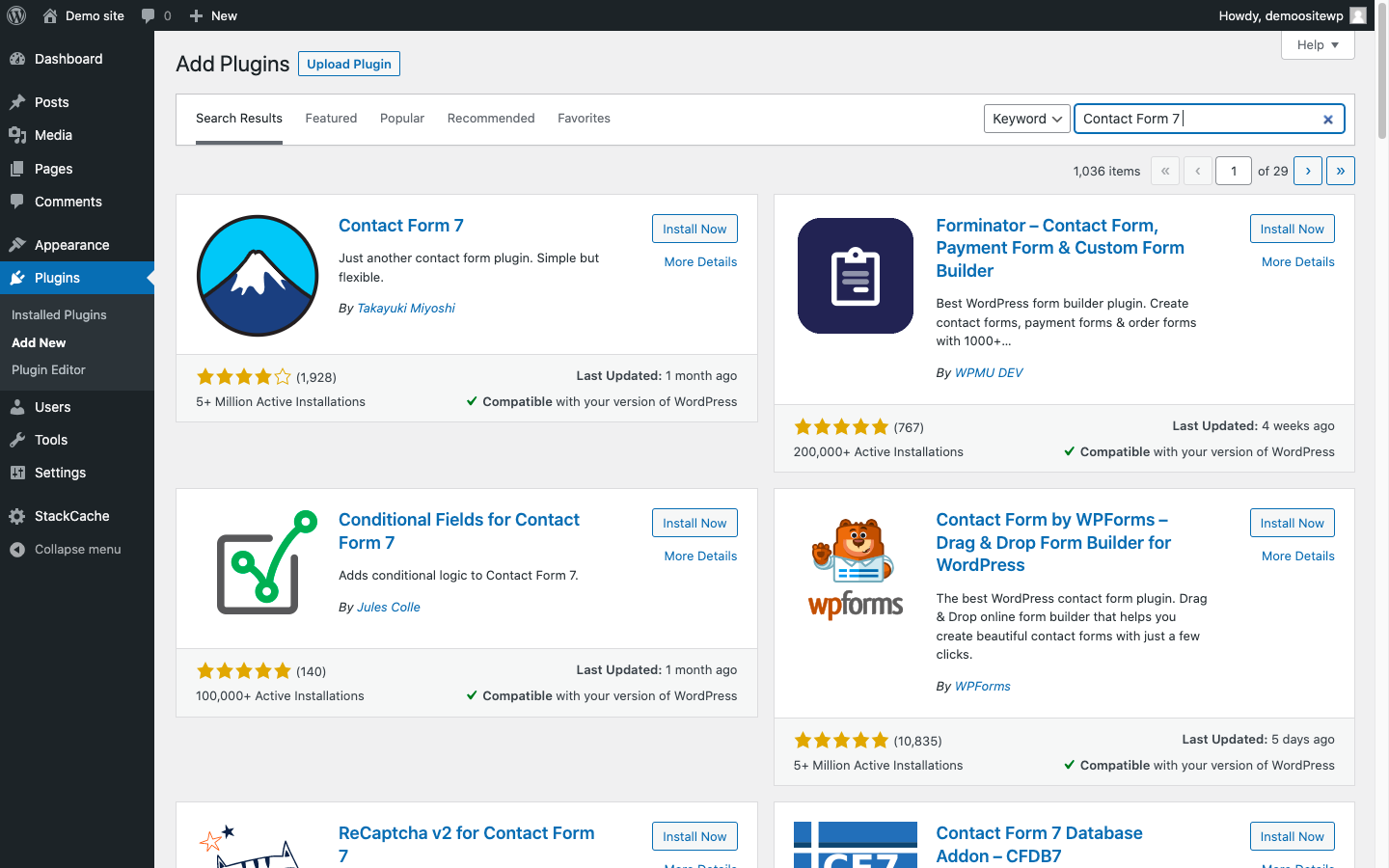
Task: Open the user avatar next to Howdy, demositewp
Action: pos(1358,15)
